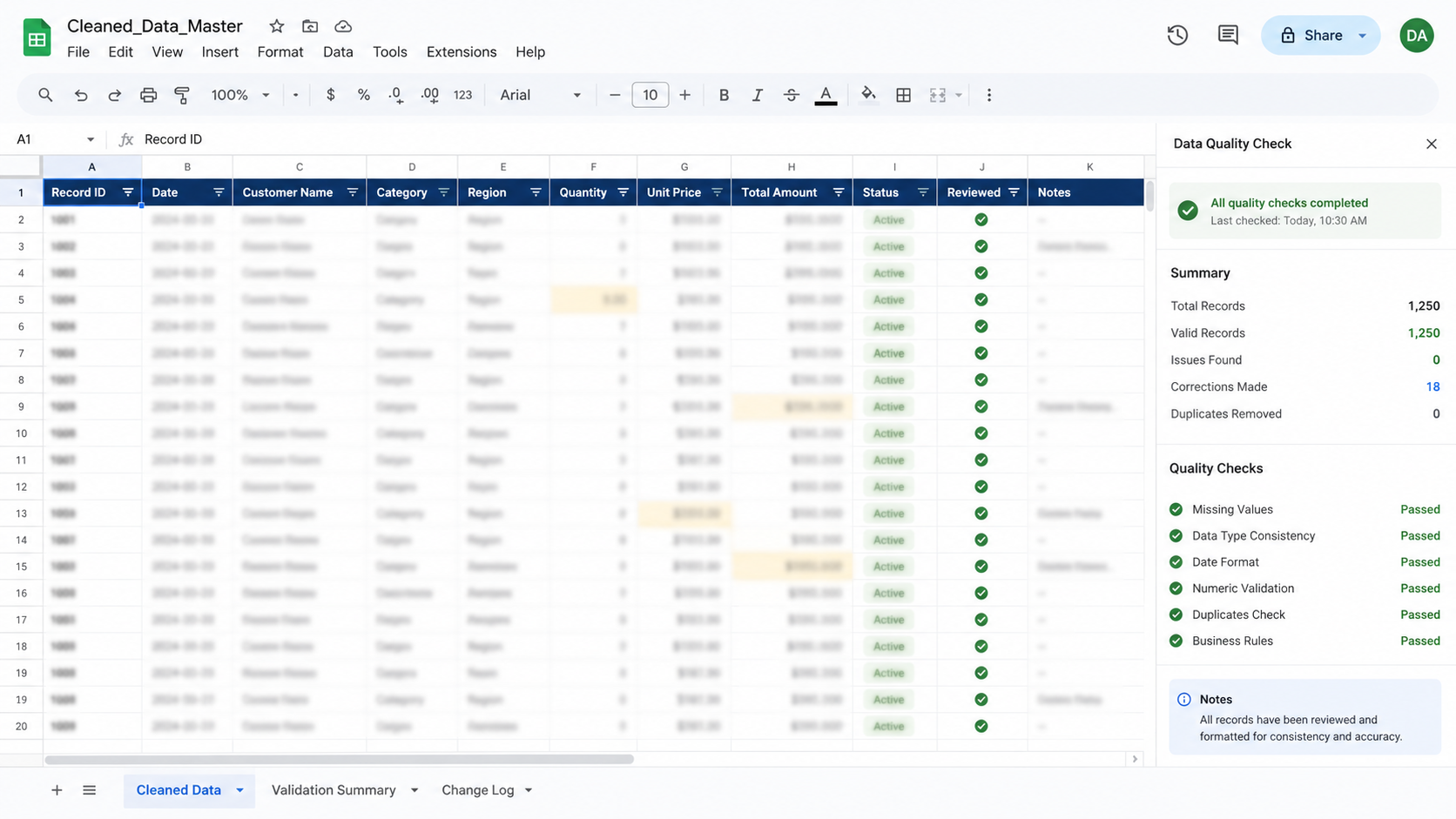Open the Edit menu

(120, 51)
